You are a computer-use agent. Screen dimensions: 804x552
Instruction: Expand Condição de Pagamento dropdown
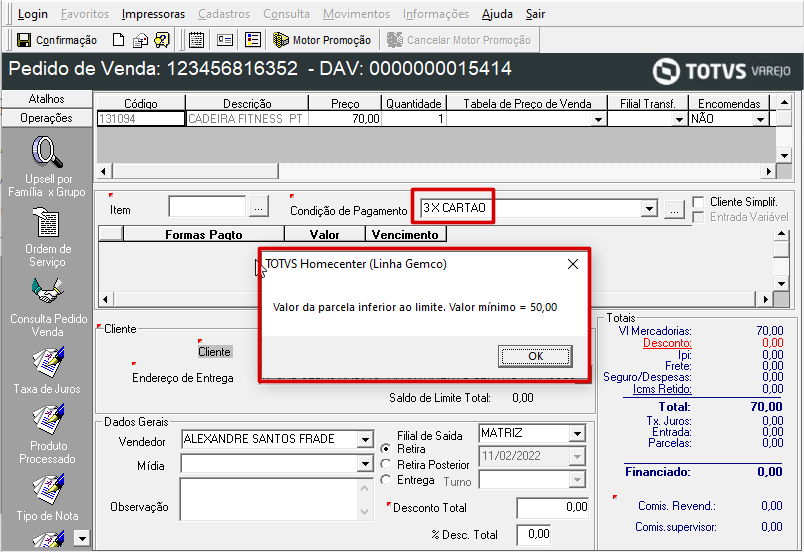point(649,209)
